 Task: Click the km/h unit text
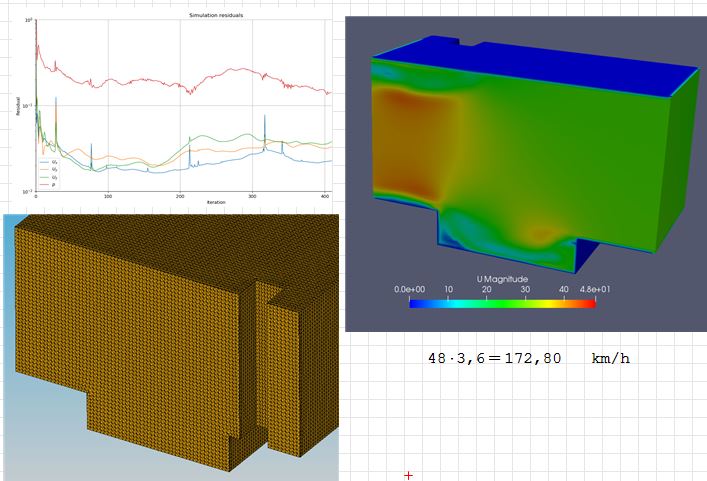point(611,359)
